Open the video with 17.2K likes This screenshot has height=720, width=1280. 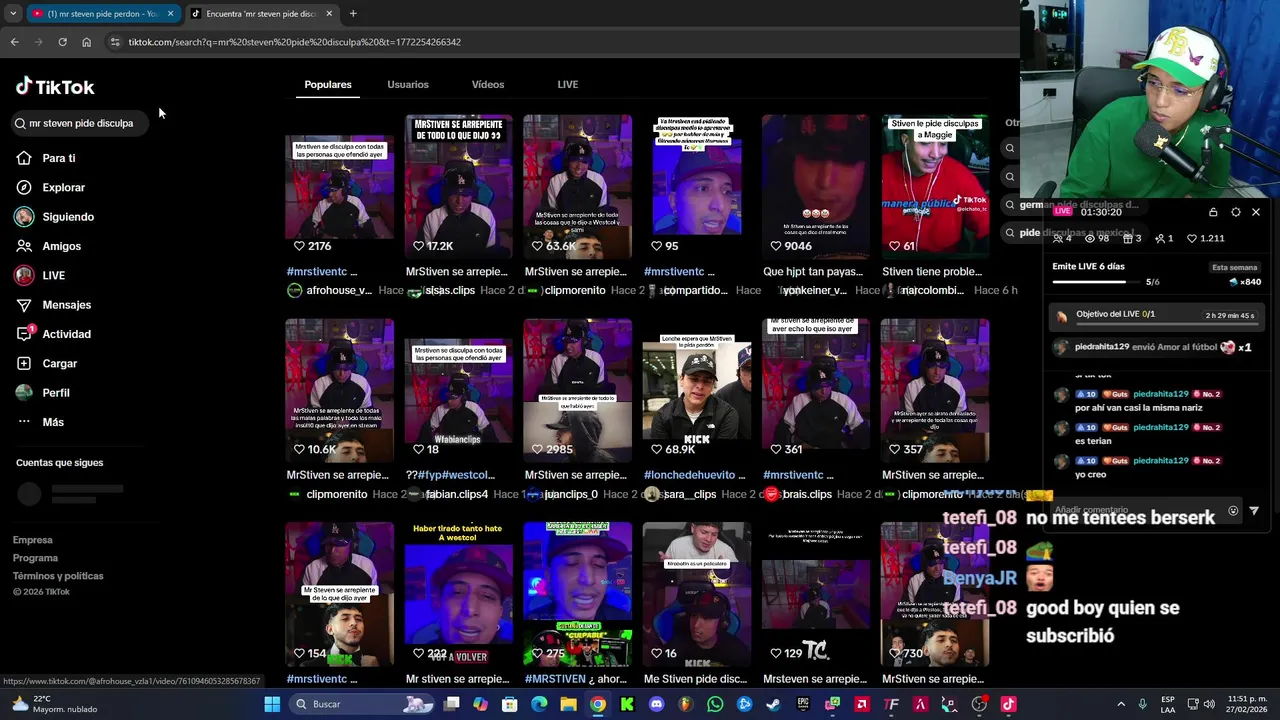pyautogui.click(x=458, y=186)
